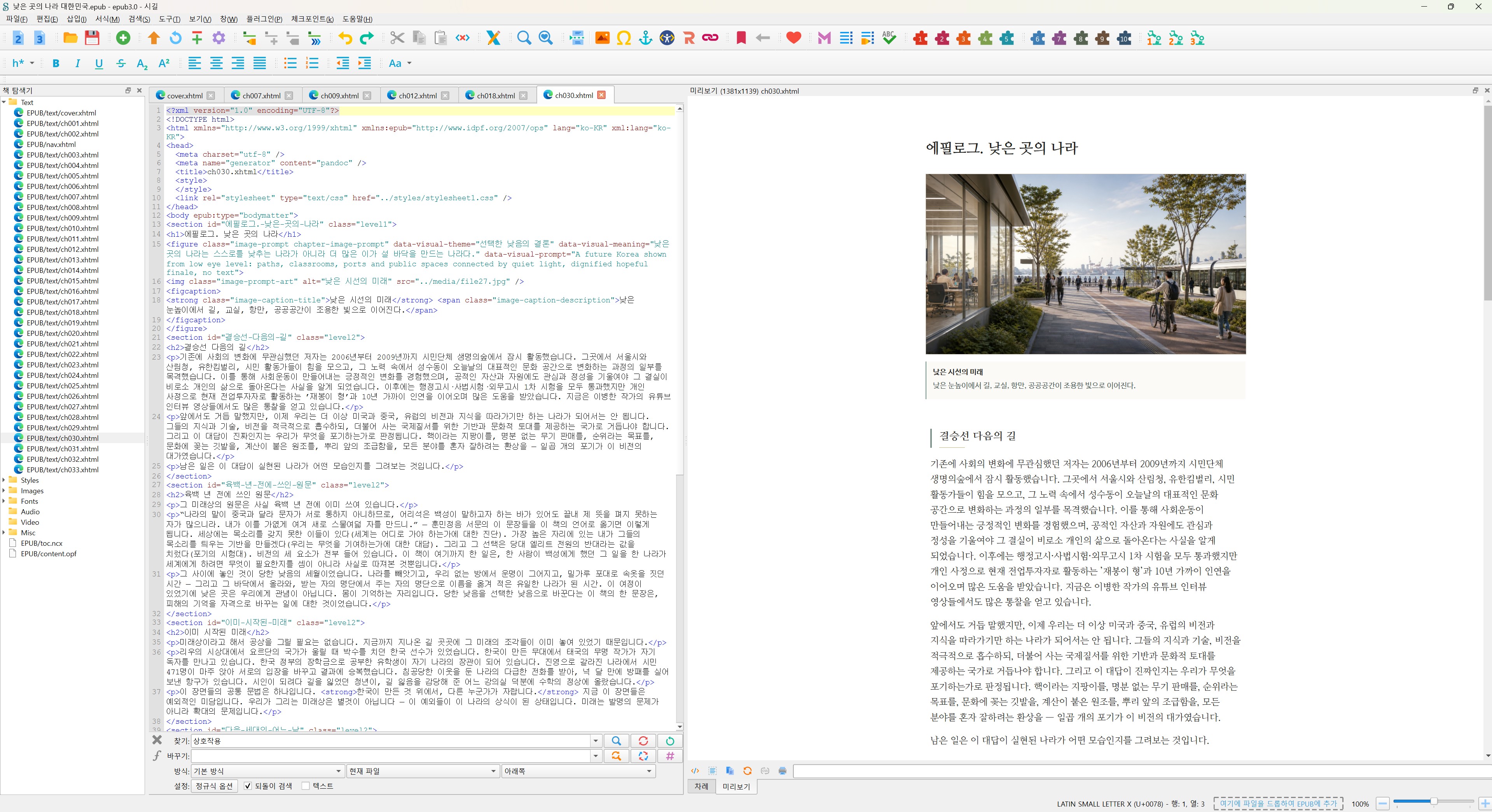Viewport: 1492px width, 812px height.
Task: Click the red heart Donate icon
Action: 793,38
